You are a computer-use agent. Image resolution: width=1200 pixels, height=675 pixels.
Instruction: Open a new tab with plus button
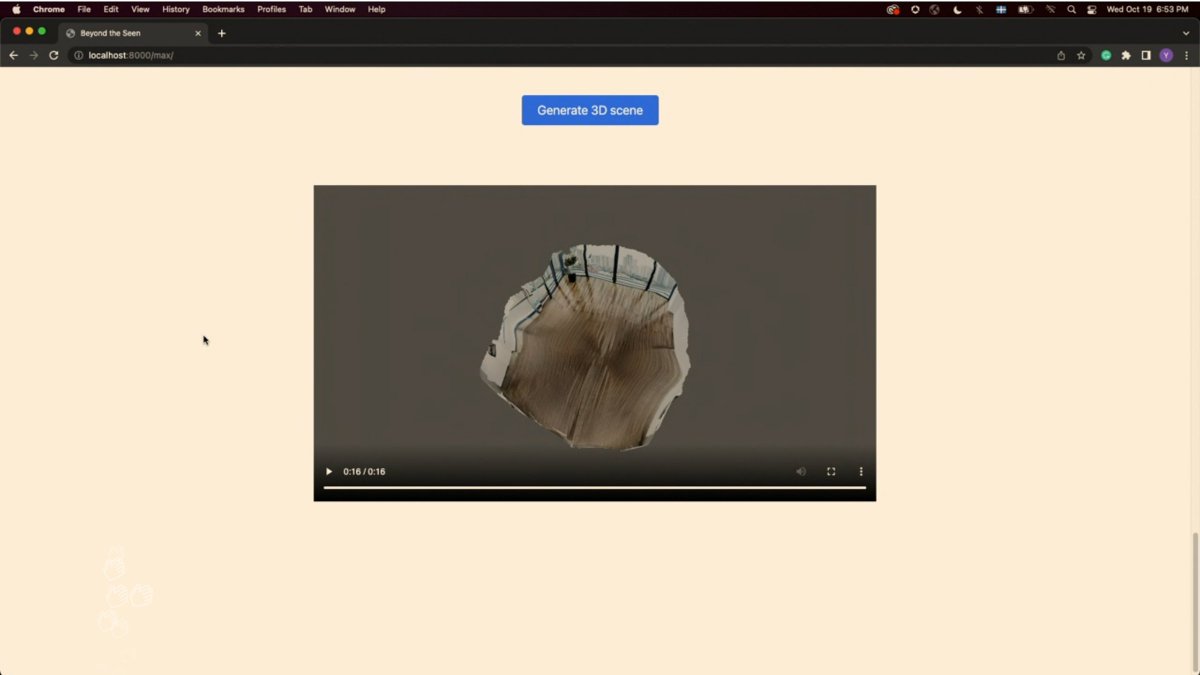pos(222,33)
